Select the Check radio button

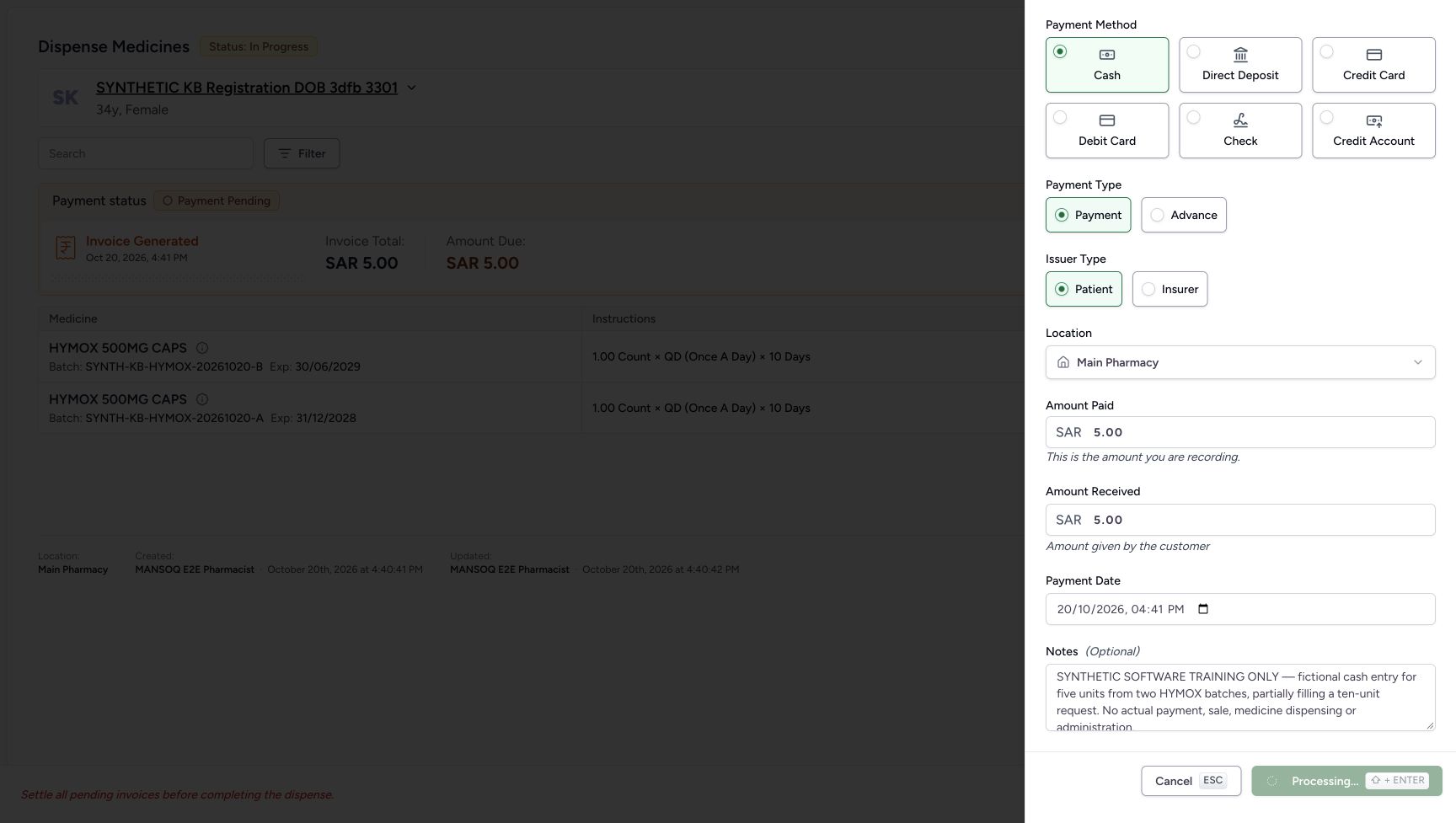[x=1193, y=117]
